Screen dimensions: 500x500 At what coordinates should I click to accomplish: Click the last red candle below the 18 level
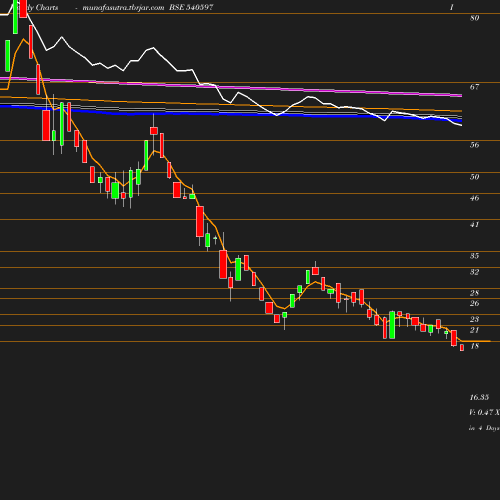pyautogui.click(x=462, y=348)
